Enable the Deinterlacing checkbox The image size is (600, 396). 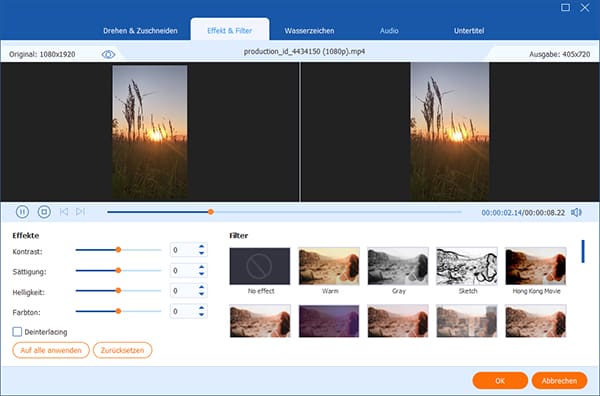coord(17,332)
